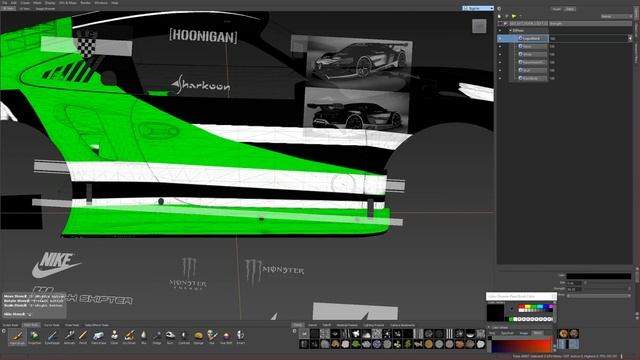Switch Layers panel to Paint

570,9
